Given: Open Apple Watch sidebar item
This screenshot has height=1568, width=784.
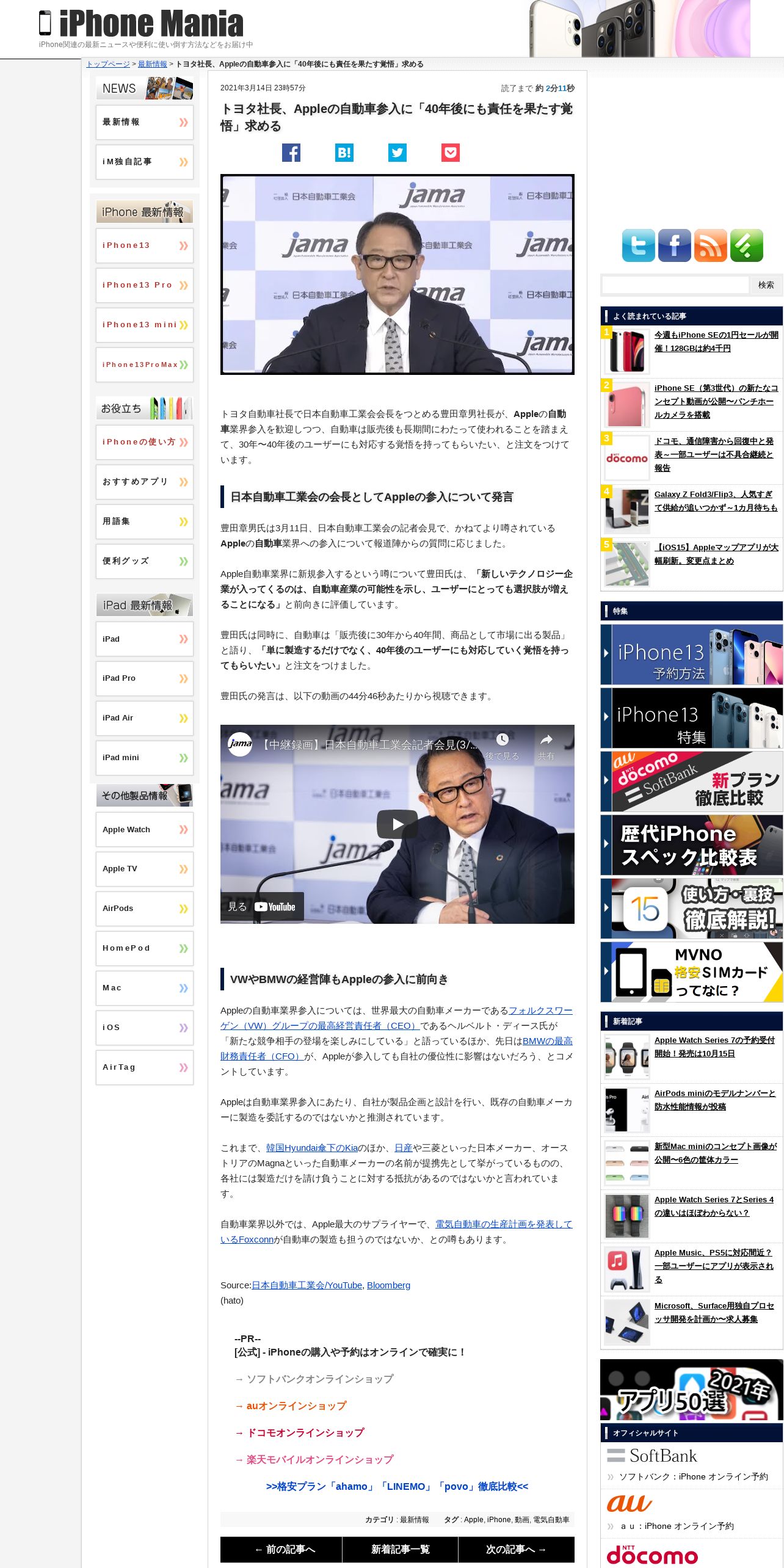Looking at the screenshot, I should 145,829.
